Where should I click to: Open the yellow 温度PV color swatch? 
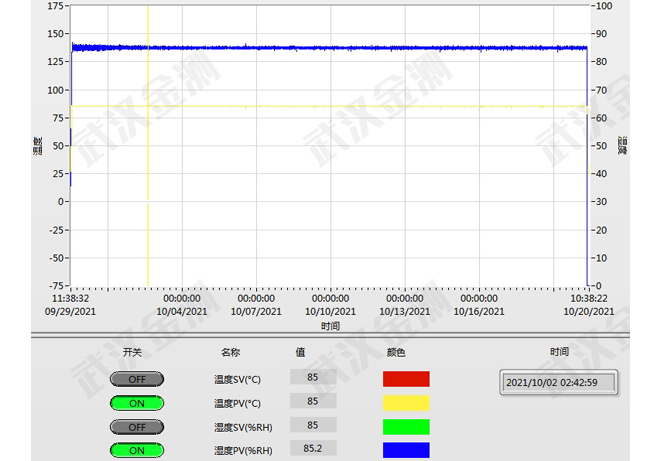(x=406, y=403)
